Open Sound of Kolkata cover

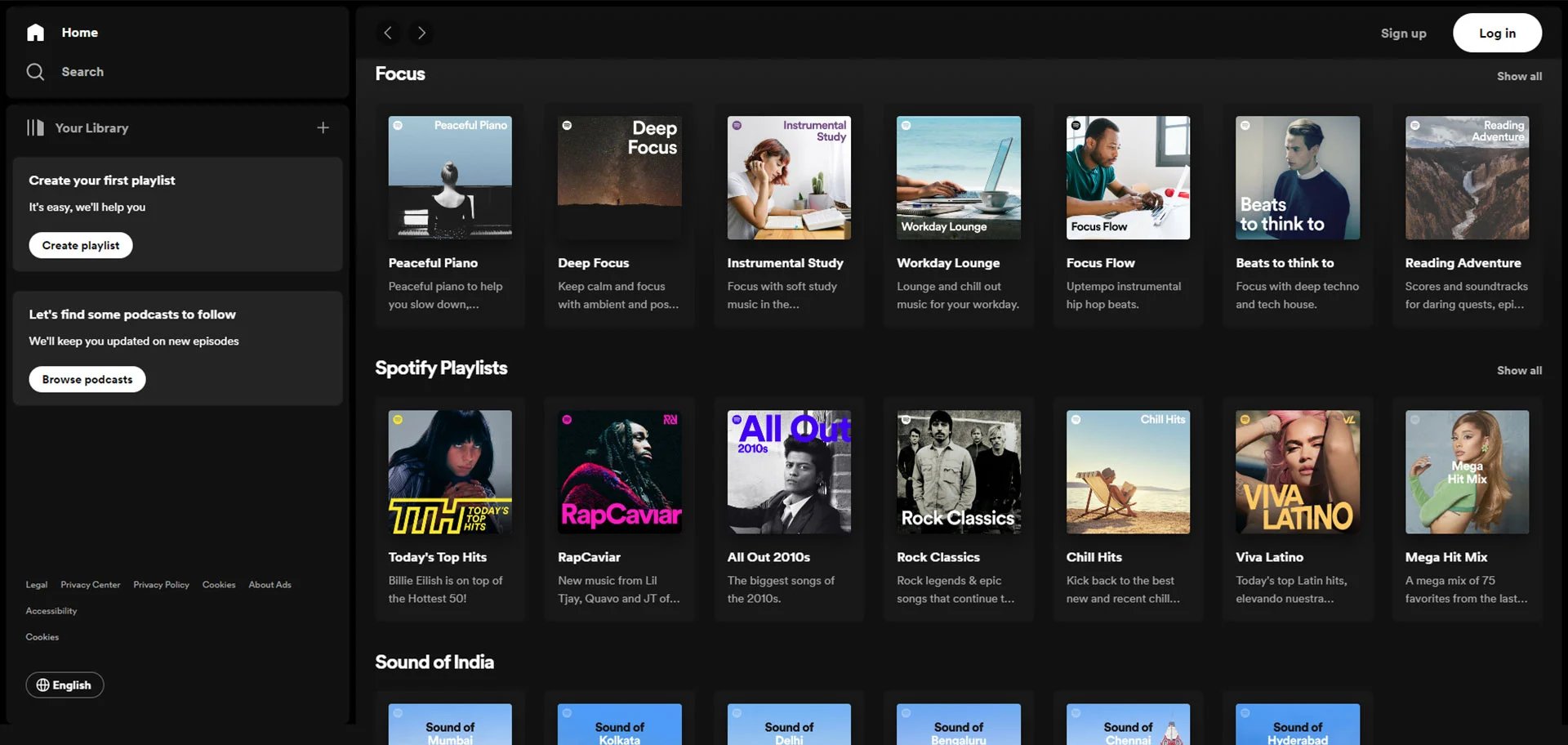[x=620, y=725]
